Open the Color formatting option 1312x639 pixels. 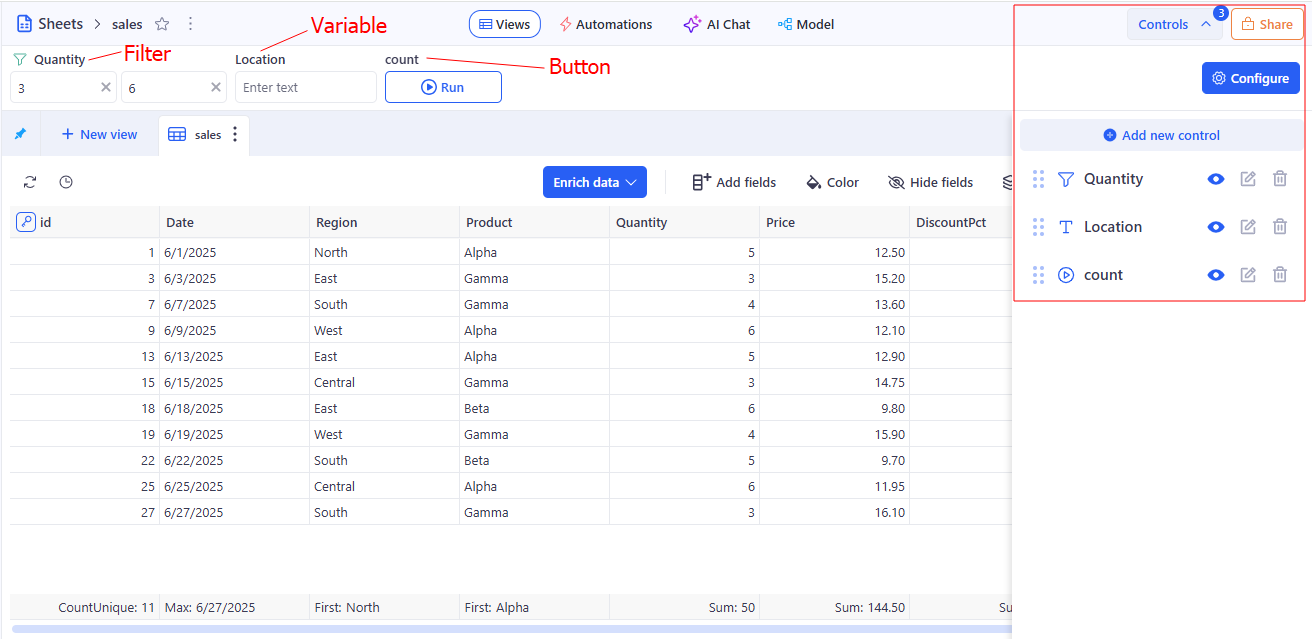[x=832, y=182]
